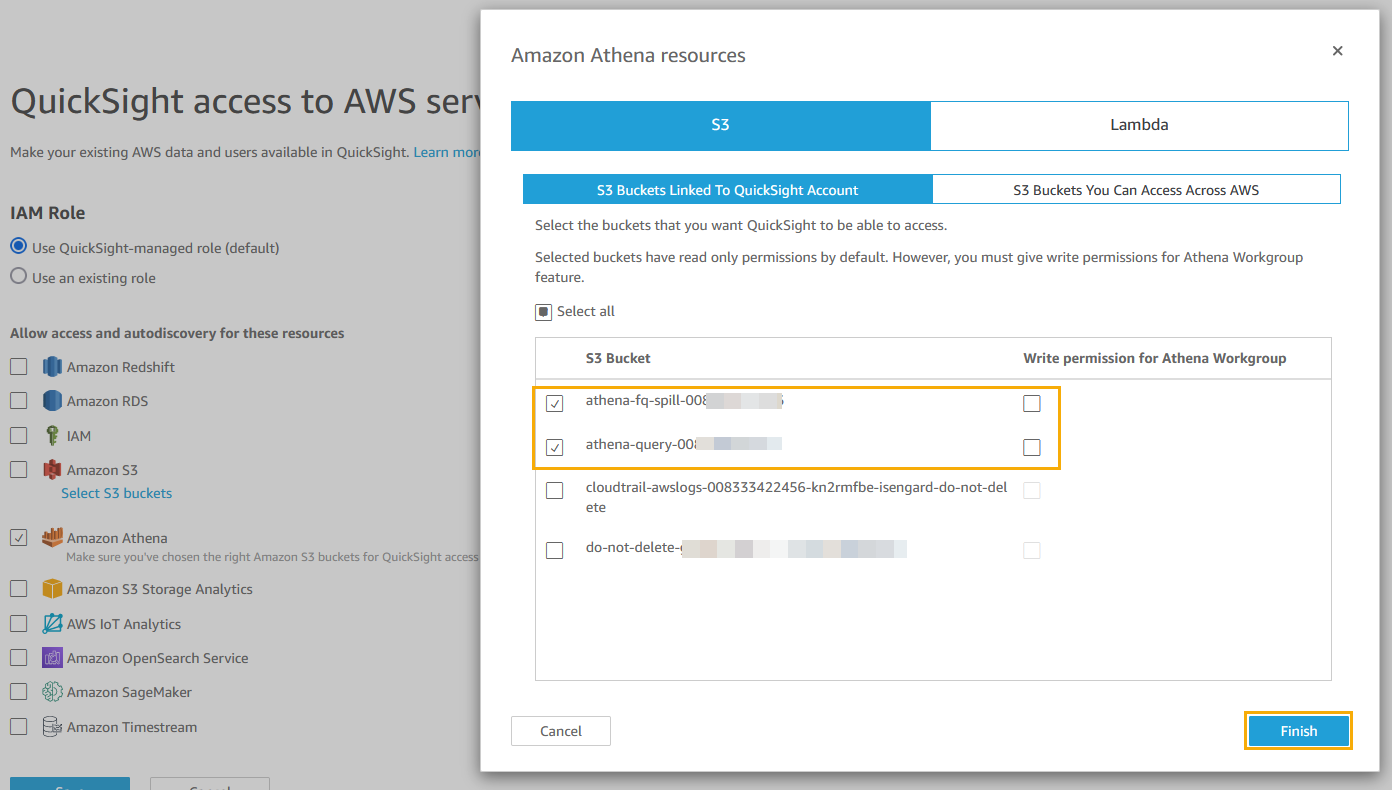Click the Write permission for Athena Workgroup header
This screenshot has height=790, width=1392.
click(1155, 358)
